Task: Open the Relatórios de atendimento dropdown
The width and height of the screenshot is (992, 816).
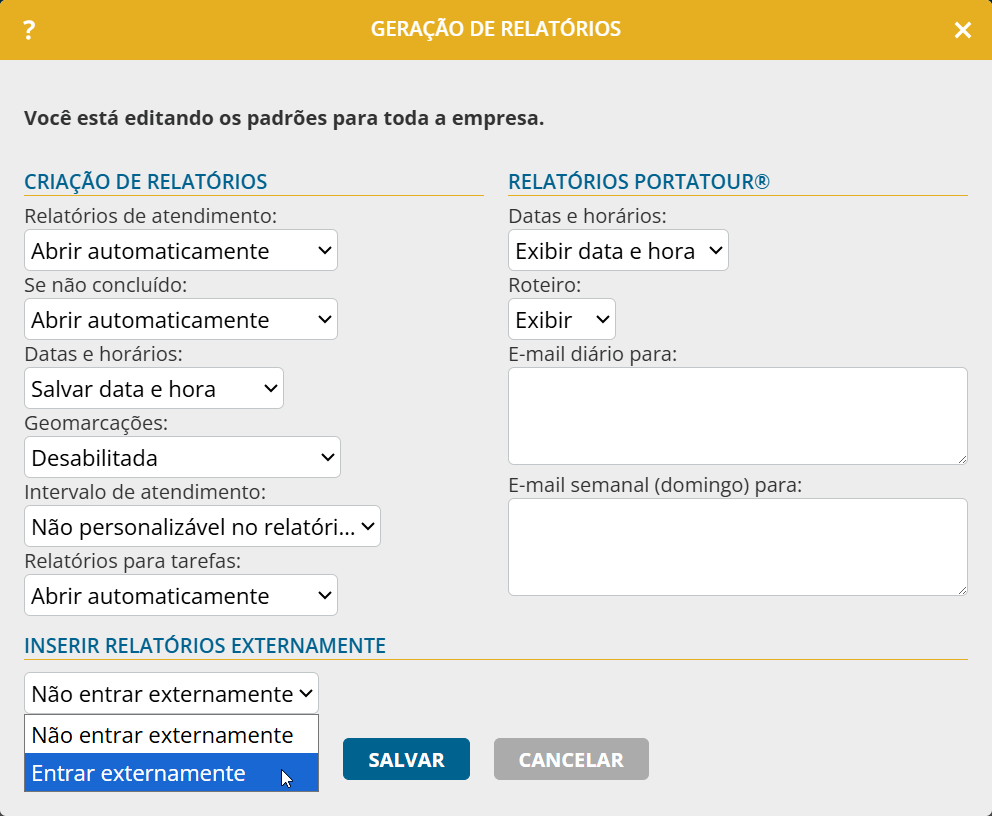Action: pyautogui.click(x=180, y=251)
